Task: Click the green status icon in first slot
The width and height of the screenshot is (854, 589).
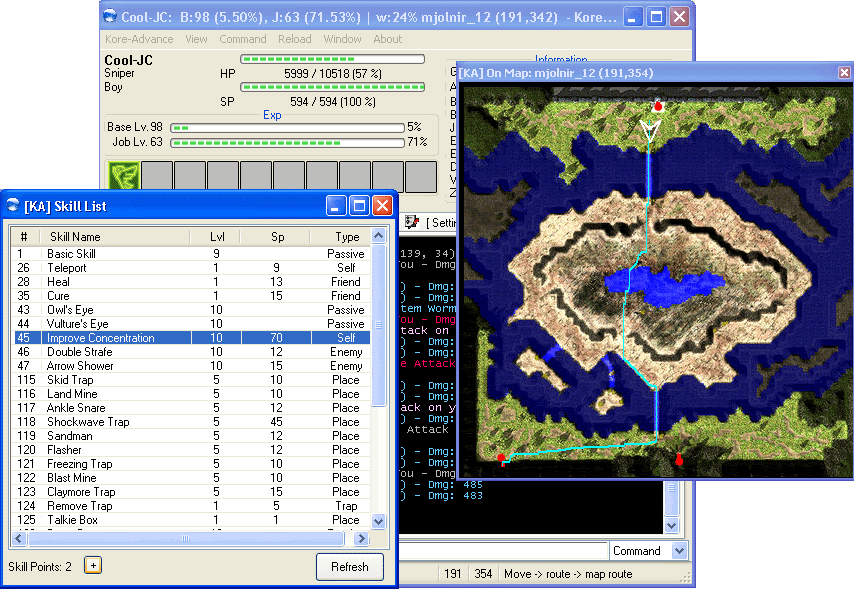Action: [x=124, y=175]
